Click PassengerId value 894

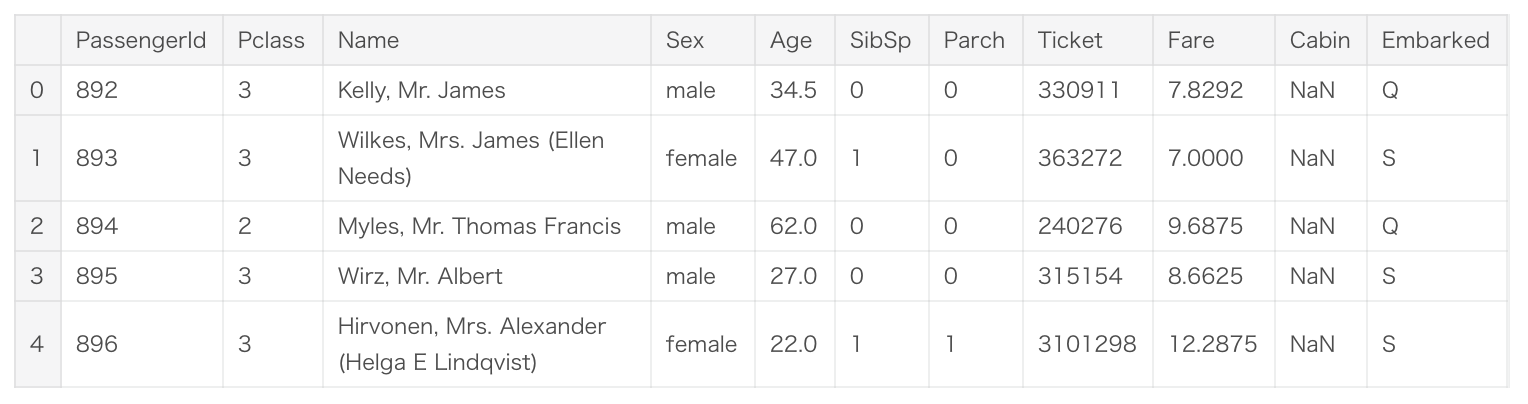(97, 226)
